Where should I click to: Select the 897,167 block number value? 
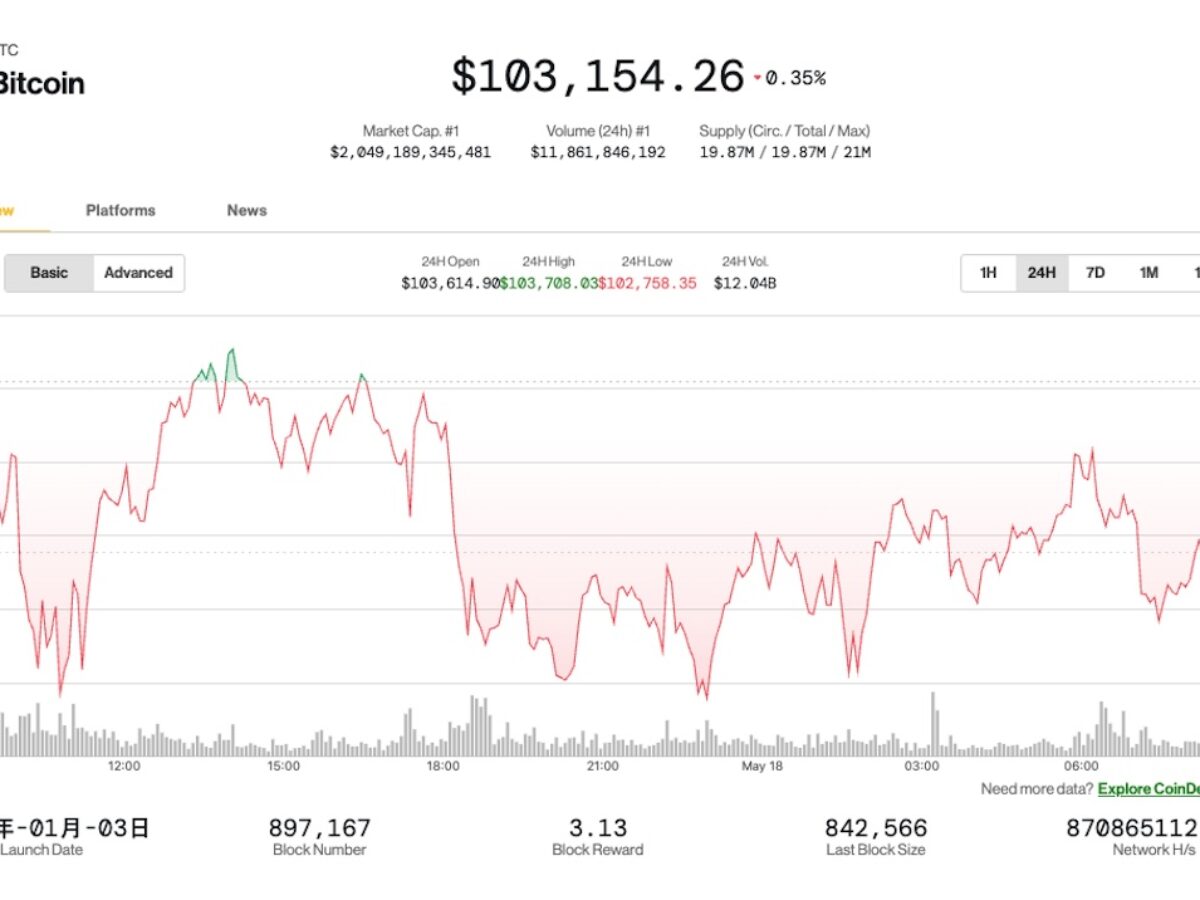(x=320, y=828)
